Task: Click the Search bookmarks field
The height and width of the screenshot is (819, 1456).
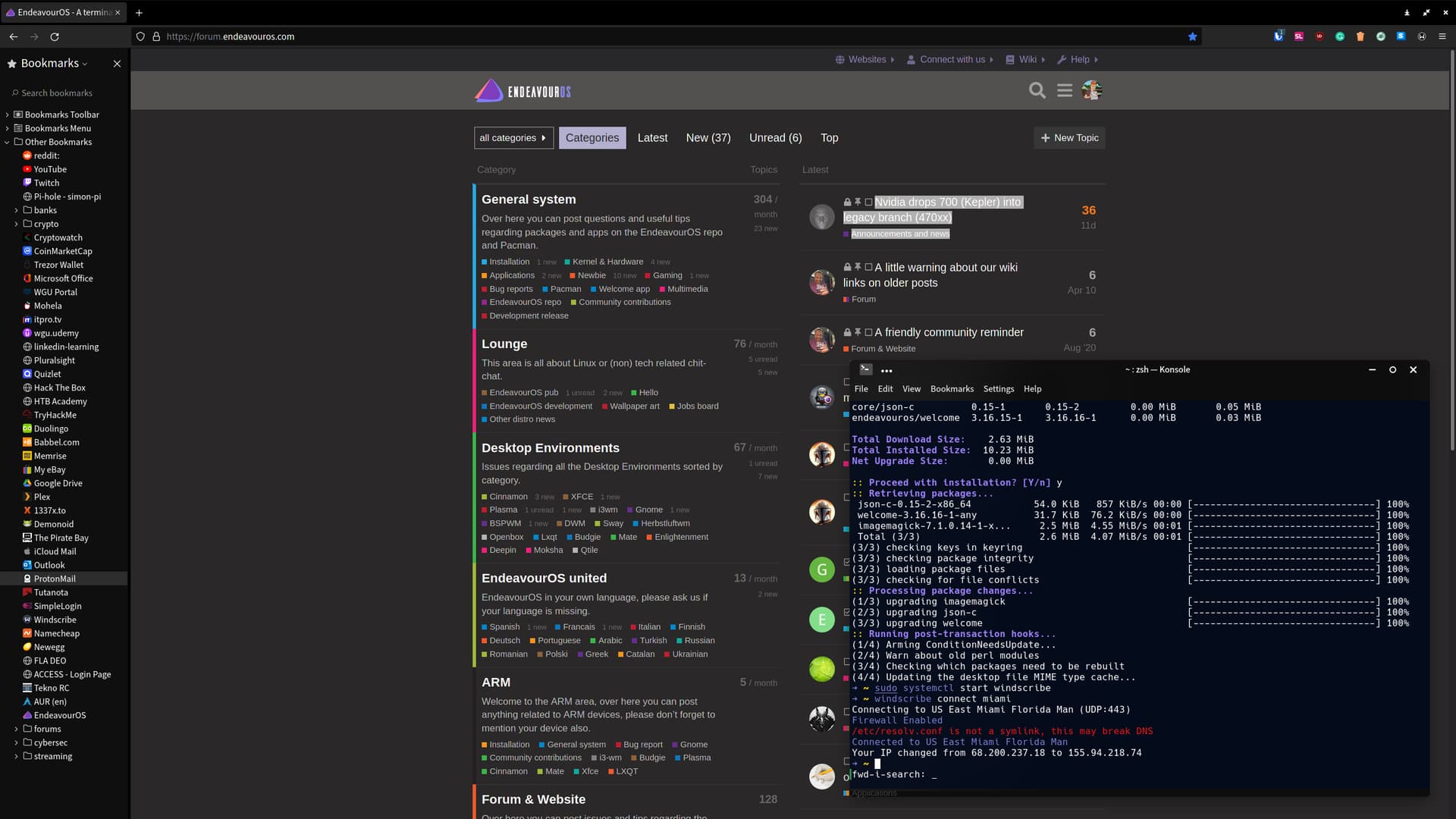Action: pos(64,93)
